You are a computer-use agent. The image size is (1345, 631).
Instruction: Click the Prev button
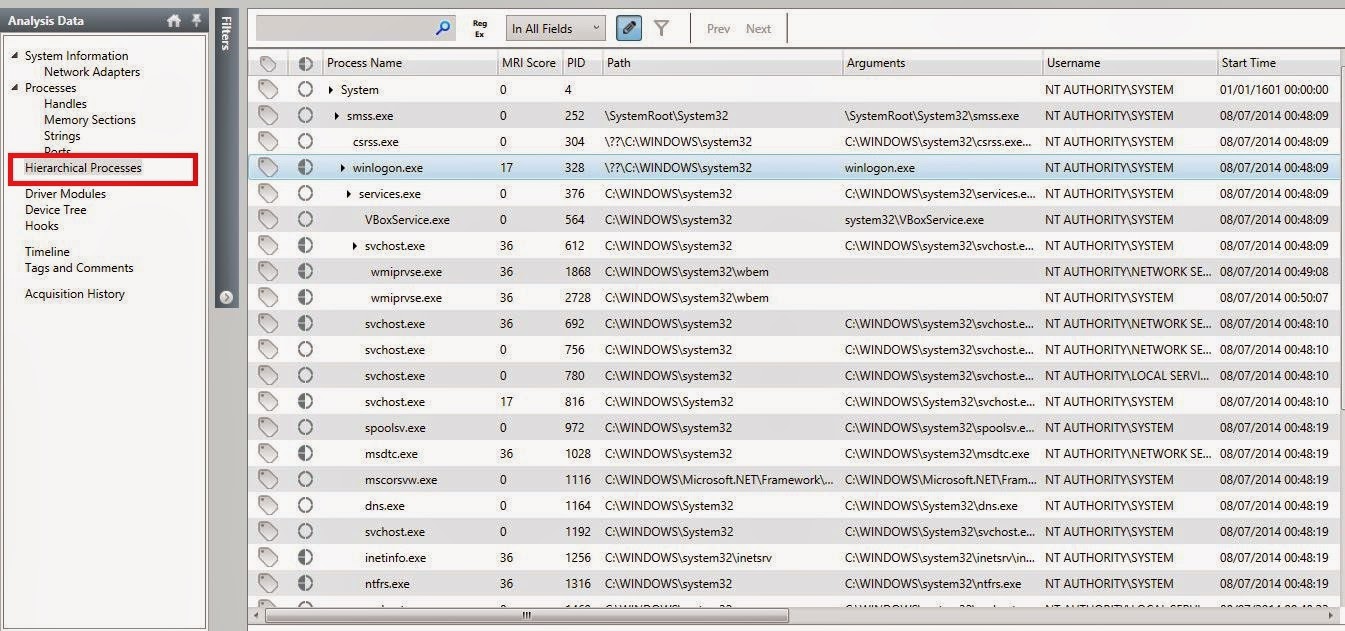718,29
